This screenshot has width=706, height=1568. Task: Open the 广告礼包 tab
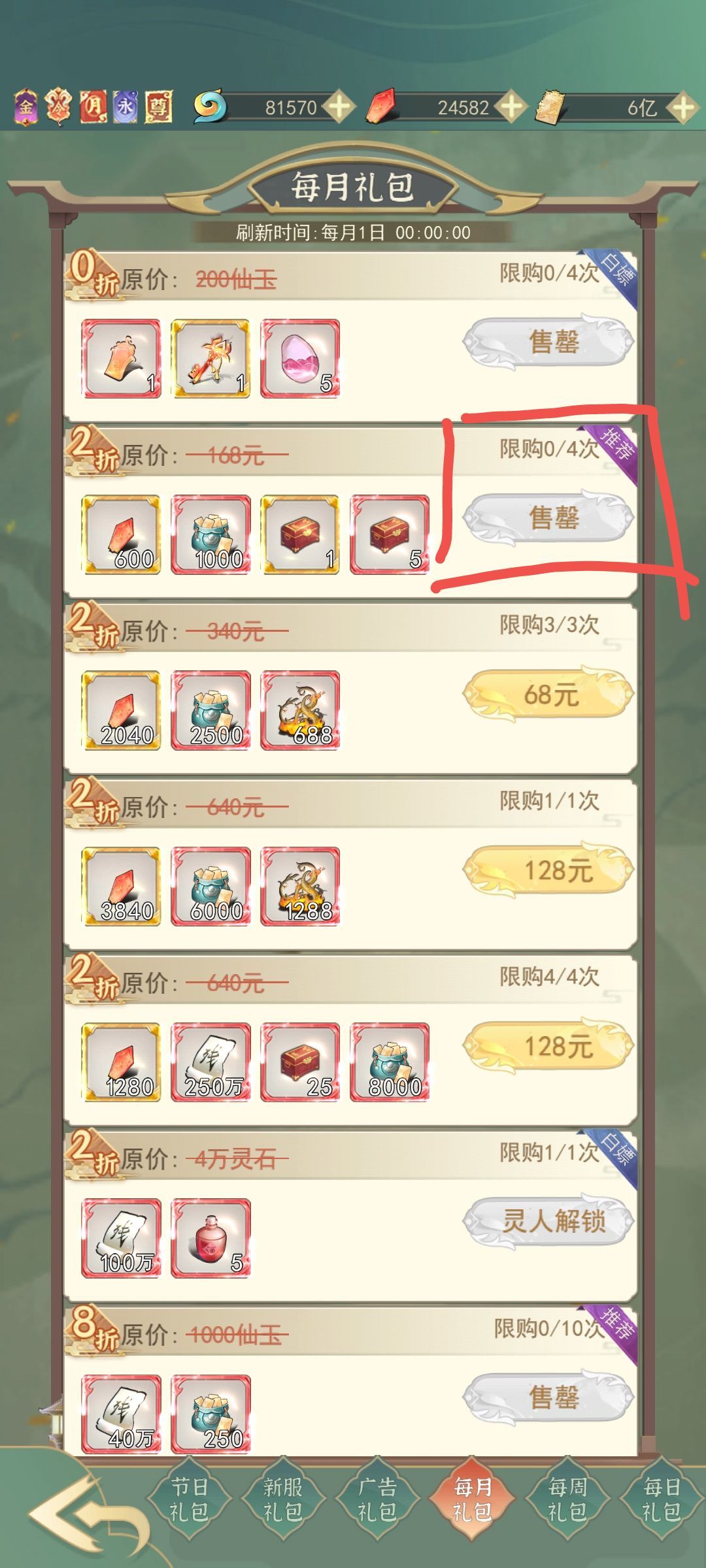coord(377,1499)
